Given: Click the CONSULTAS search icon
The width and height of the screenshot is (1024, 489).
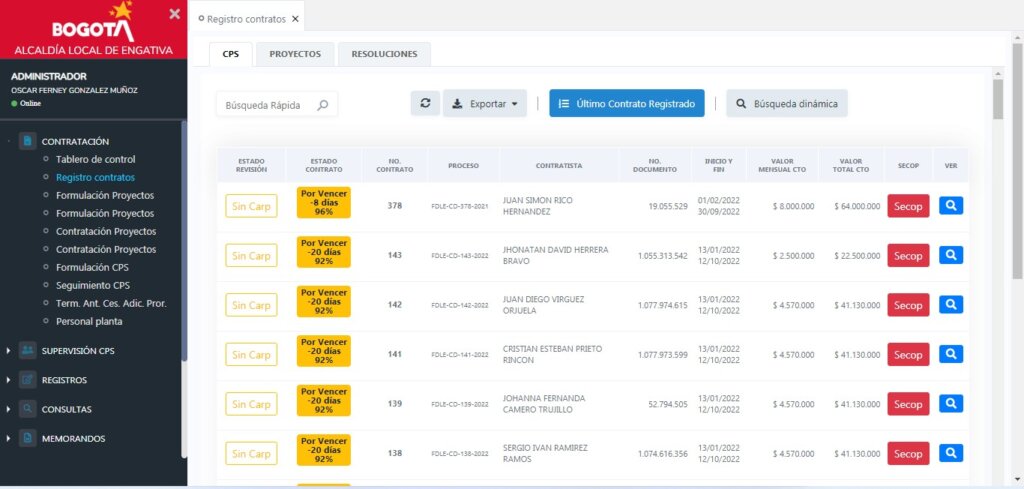Looking at the screenshot, I should point(27,409).
